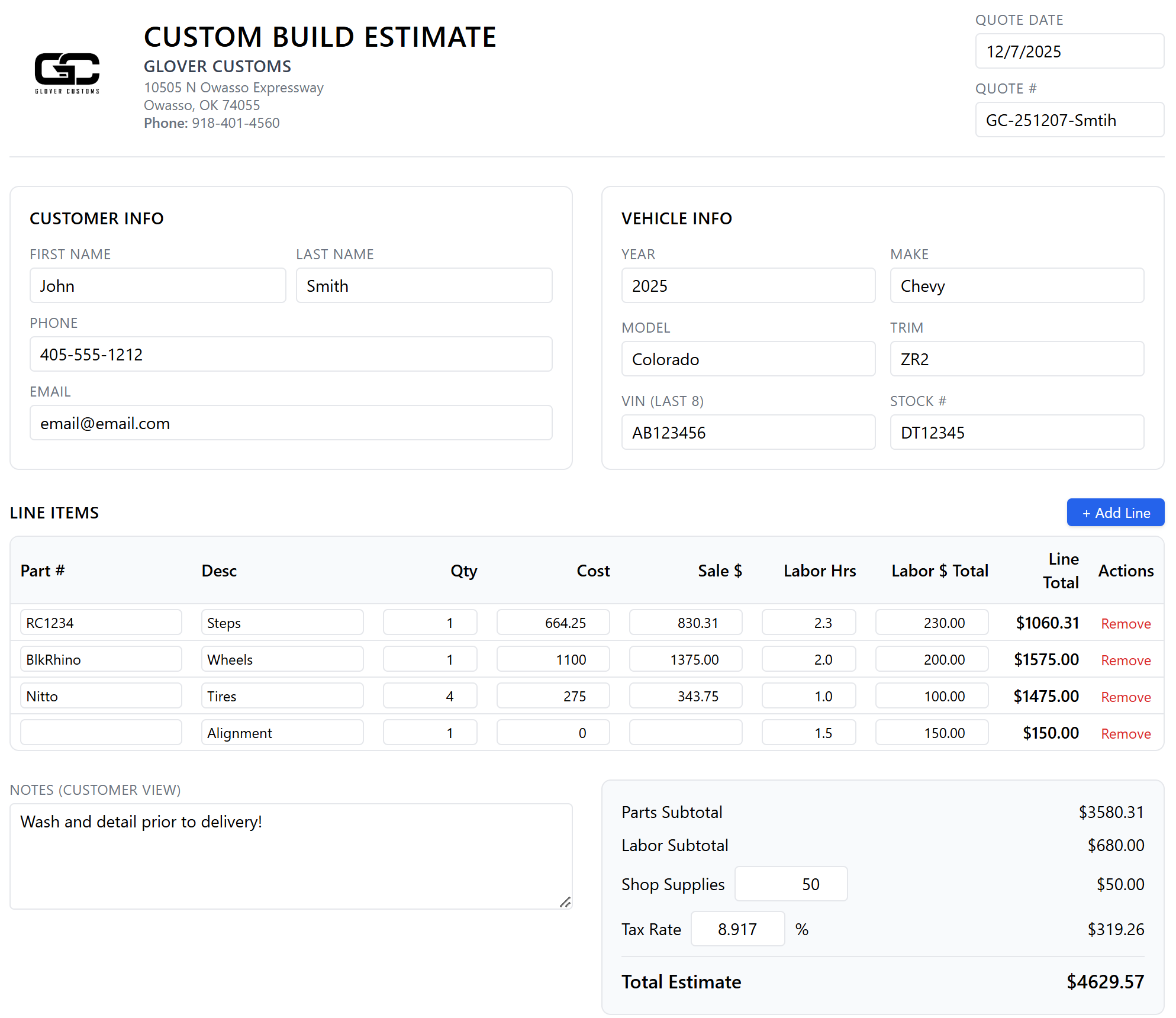The height and width of the screenshot is (1018, 1176).
Task: Edit the Part # for the Nitto tires
Action: [x=101, y=696]
